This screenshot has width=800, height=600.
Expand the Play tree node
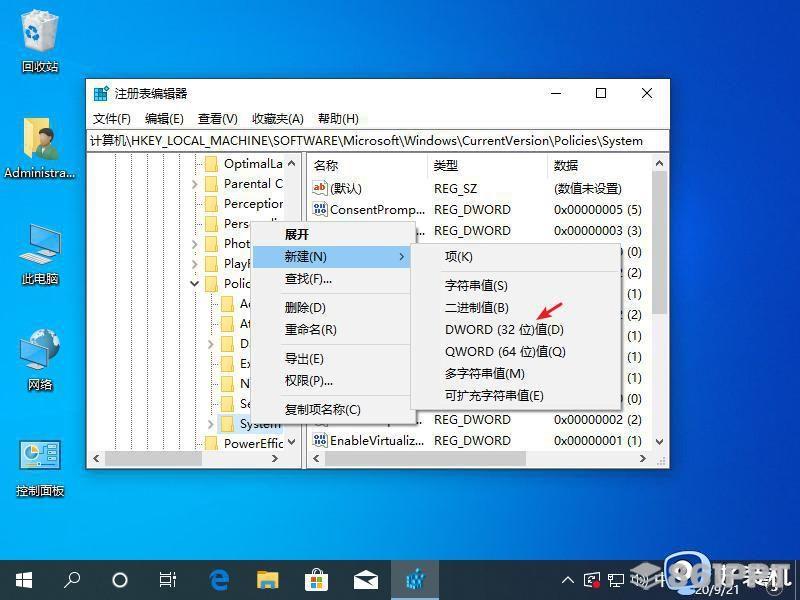[194, 264]
